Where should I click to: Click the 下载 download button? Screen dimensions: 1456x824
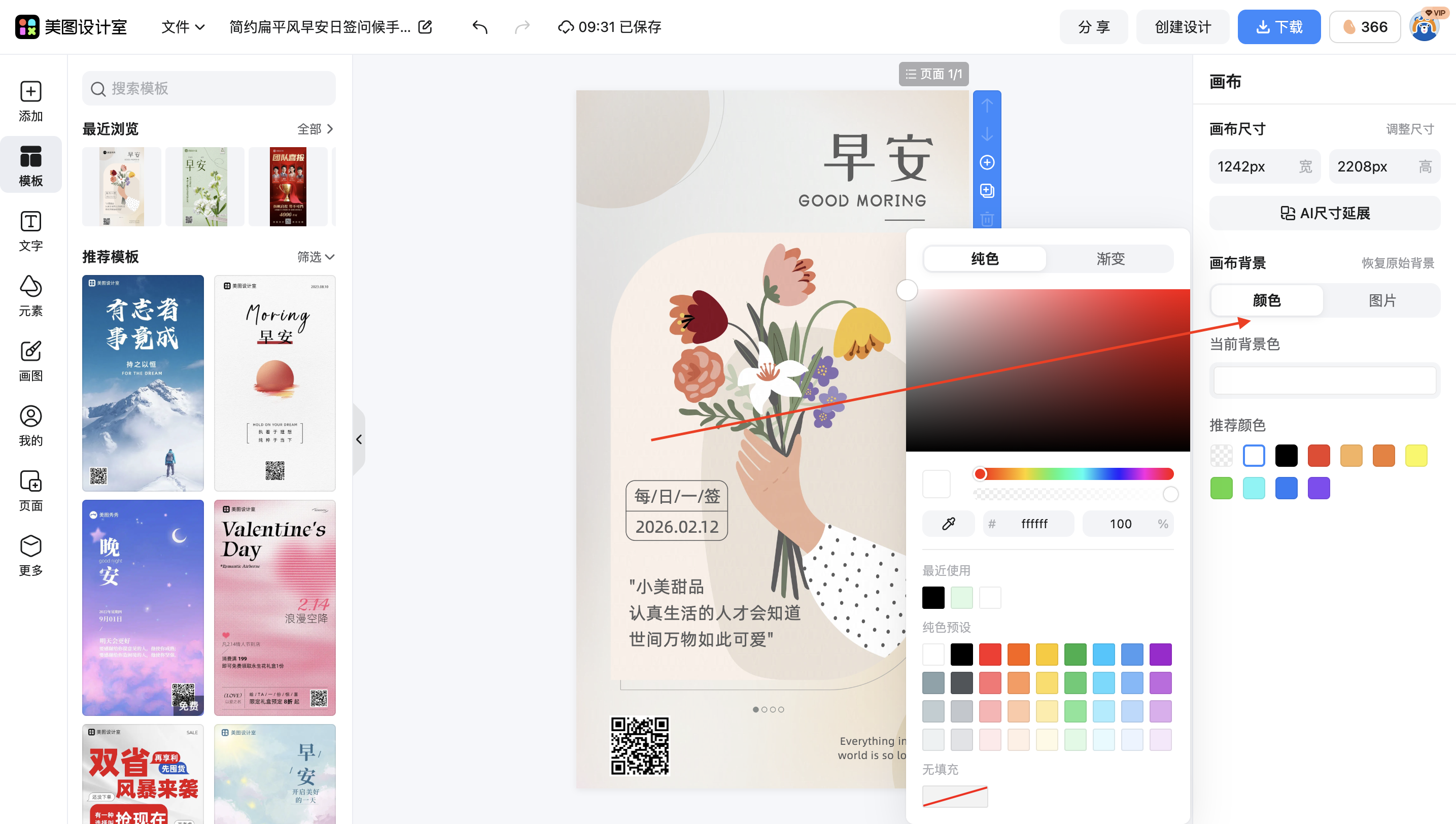(1278, 26)
